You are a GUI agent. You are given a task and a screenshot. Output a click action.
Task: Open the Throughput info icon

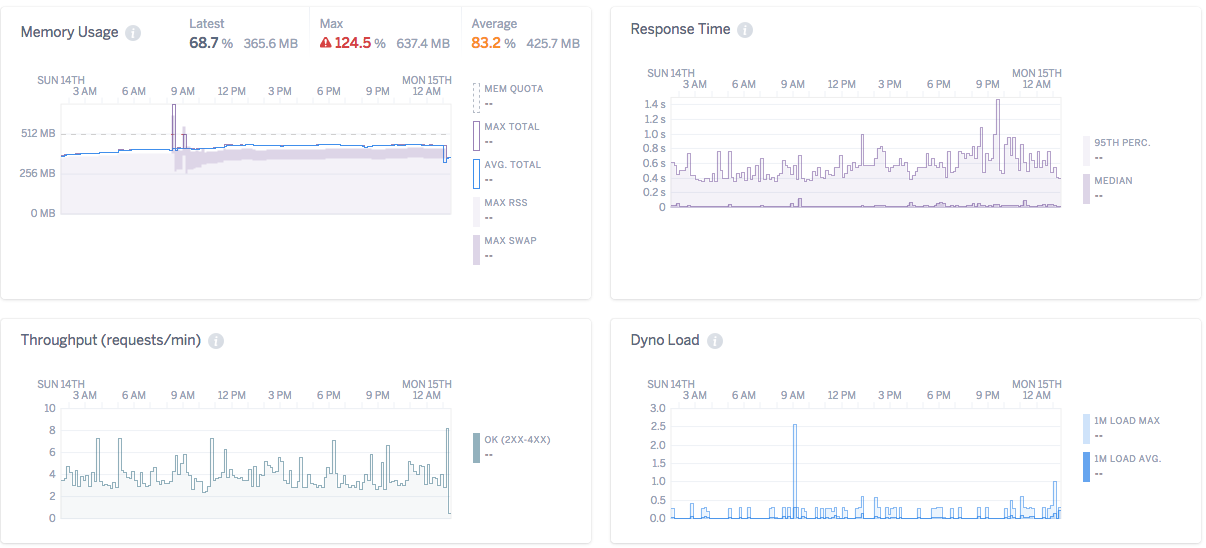(x=216, y=341)
